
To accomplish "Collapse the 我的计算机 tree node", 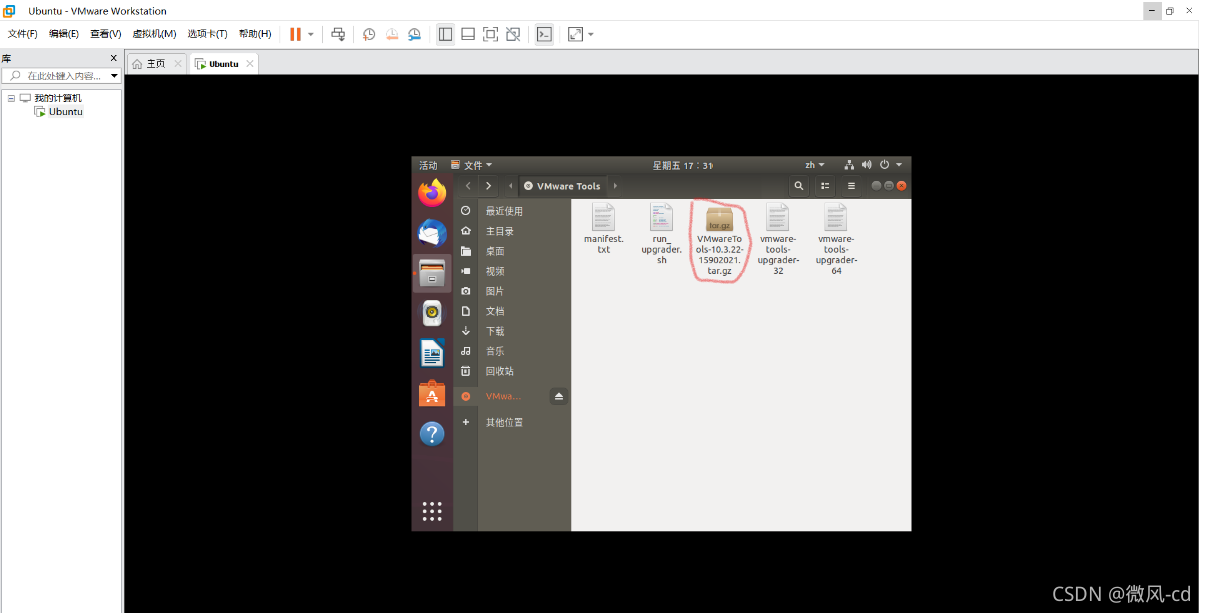I will [x=10, y=98].
